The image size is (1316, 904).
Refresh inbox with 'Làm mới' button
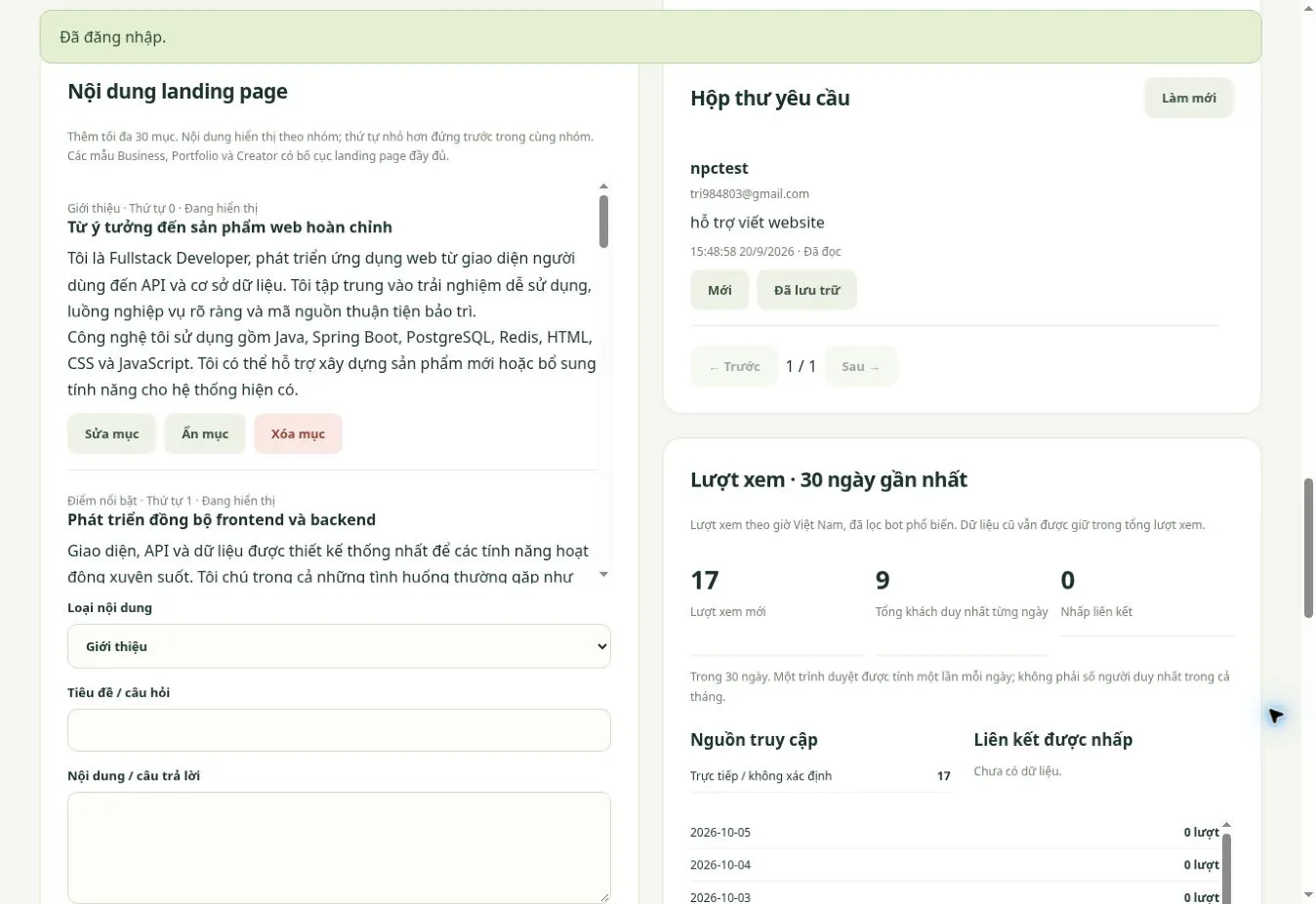point(1188,99)
